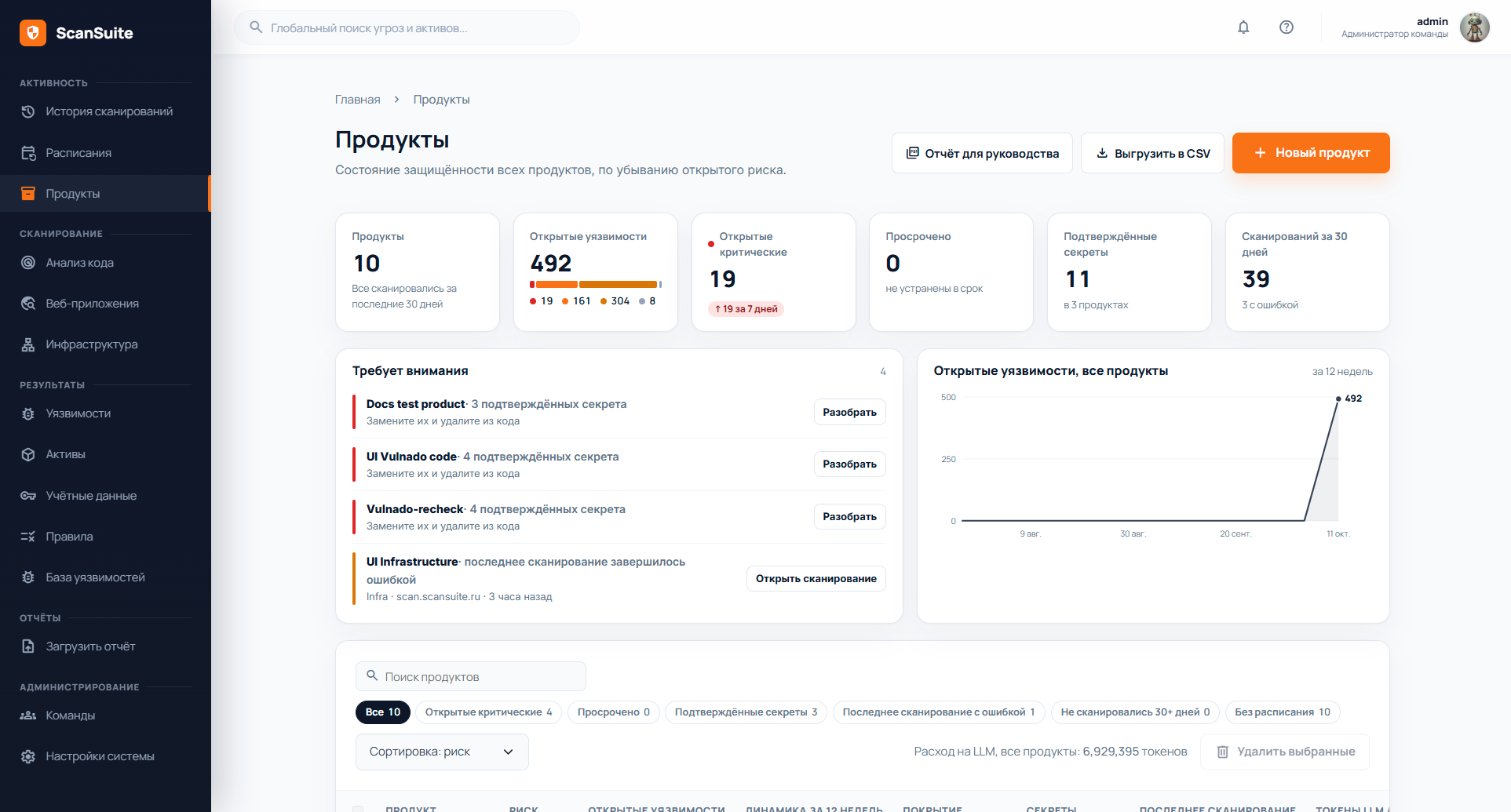Click the Инфраструктура sidebar icon
Screen dimensions: 1511x812
[x=28, y=345]
